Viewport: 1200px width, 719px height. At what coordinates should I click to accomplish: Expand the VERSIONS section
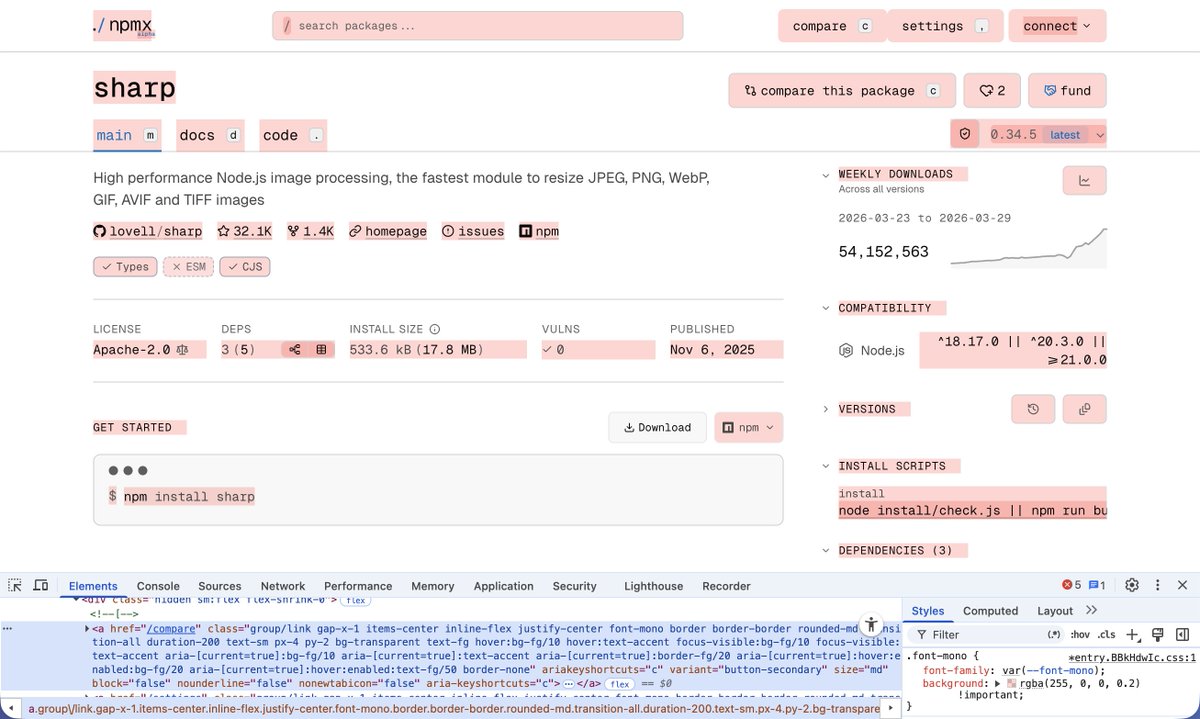coord(825,409)
